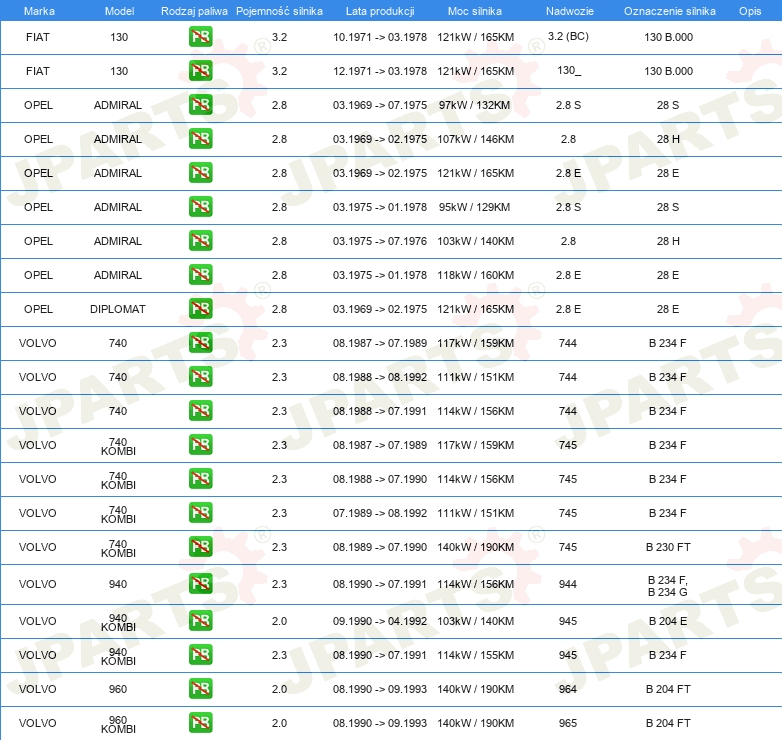This screenshot has height=740, width=782.
Task: Click the 28 S engine cell in the 97kW row
Action: pyautogui.click(x=668, y=105)
